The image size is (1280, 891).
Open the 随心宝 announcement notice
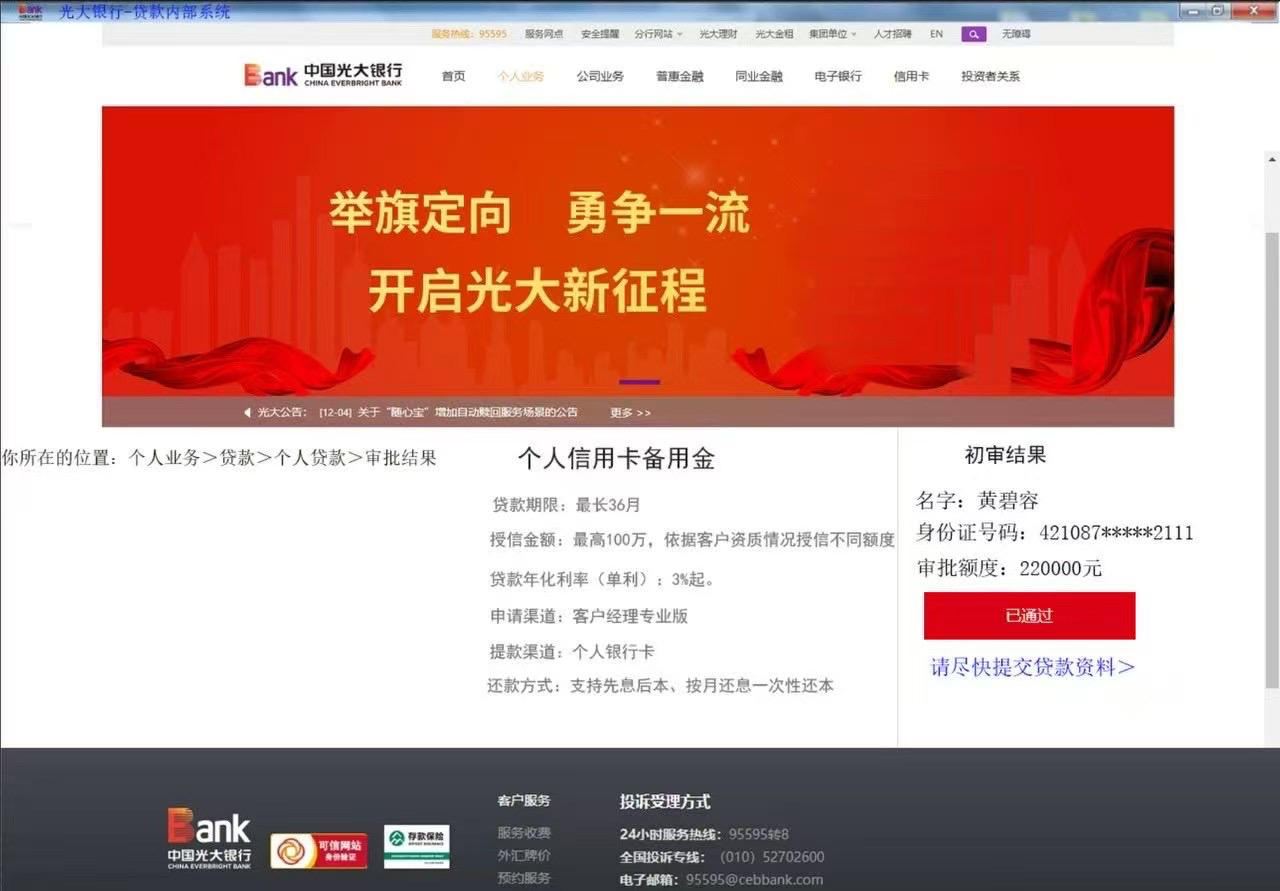point(448,412)
